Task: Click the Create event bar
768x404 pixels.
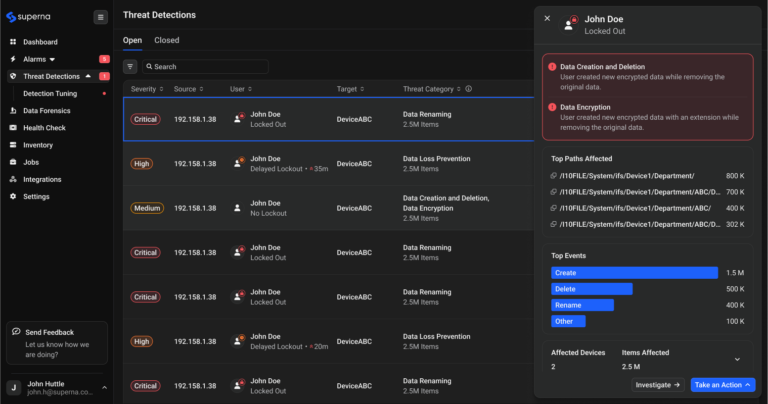Action: point(634,273)
